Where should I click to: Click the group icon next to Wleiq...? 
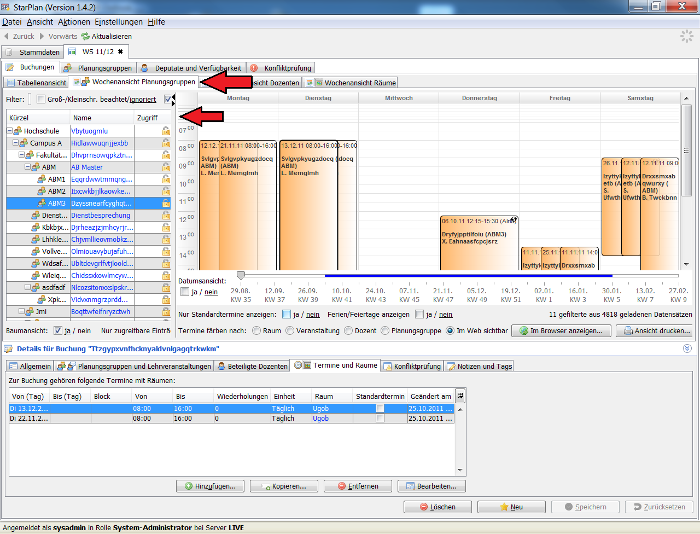36,275
